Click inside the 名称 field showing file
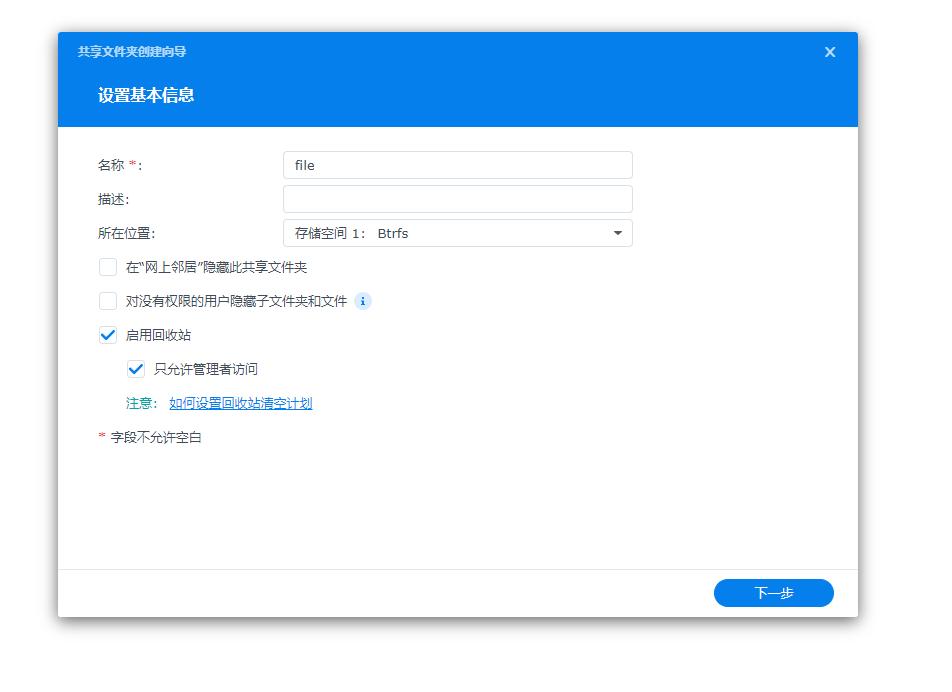This screenshot has width=952, height=692. pyautogui.click(x=457, y=164)
